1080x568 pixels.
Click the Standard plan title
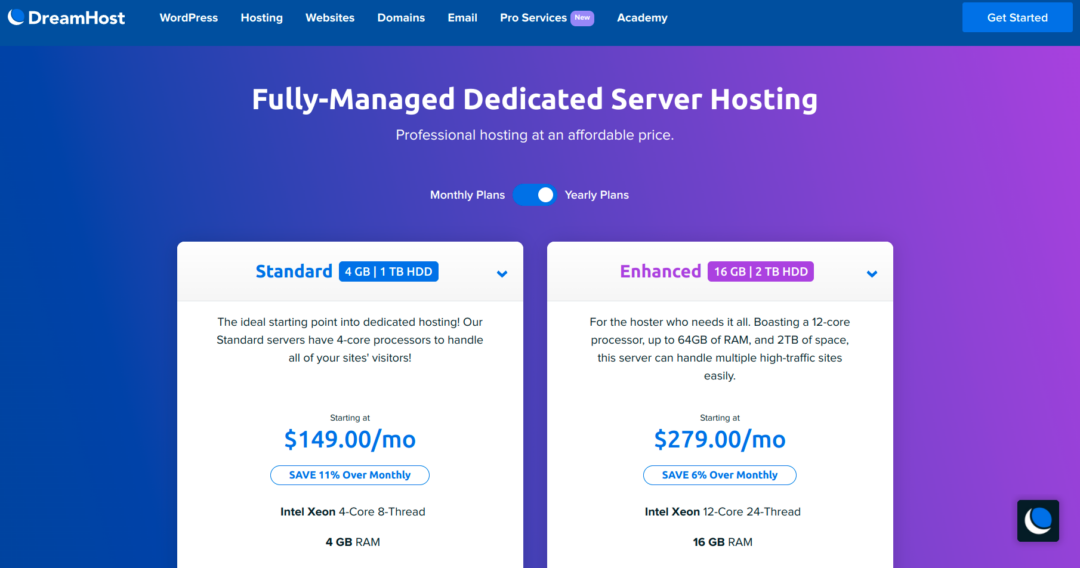point(294,271)
